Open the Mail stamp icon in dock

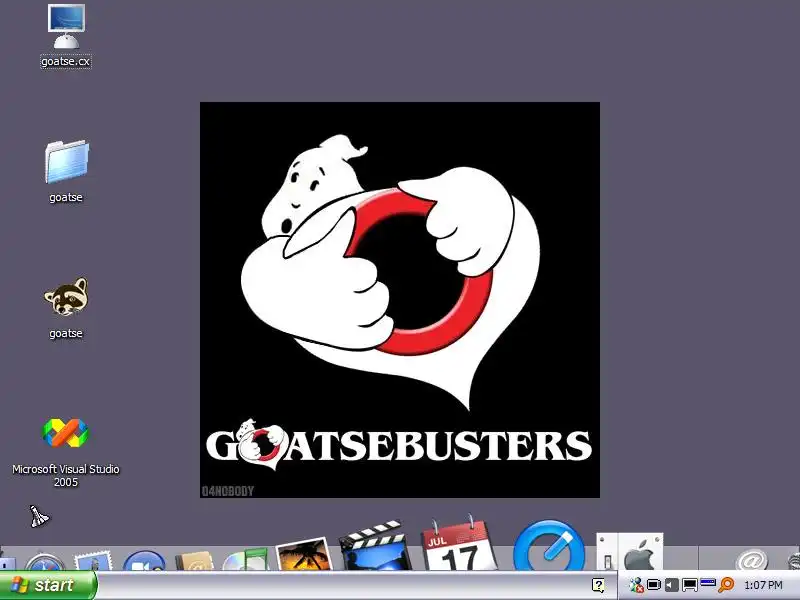click(93, 560)
